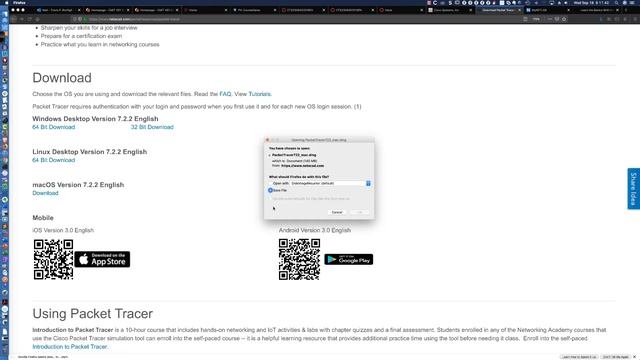Check 'Do this automatically' checkbox in dialog
The width and height of the screenshot is (640, 360).
270,199
